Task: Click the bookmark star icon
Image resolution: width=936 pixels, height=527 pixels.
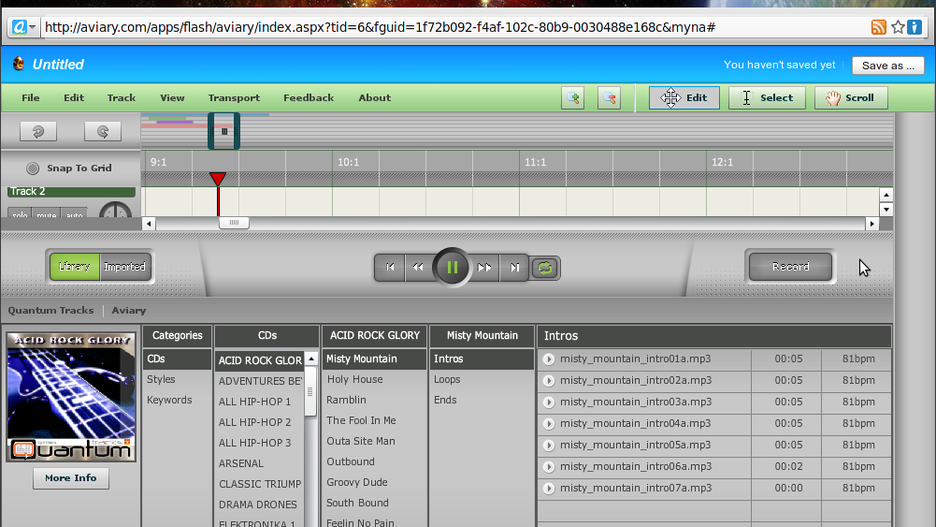Action: click(x=898, y=27)
